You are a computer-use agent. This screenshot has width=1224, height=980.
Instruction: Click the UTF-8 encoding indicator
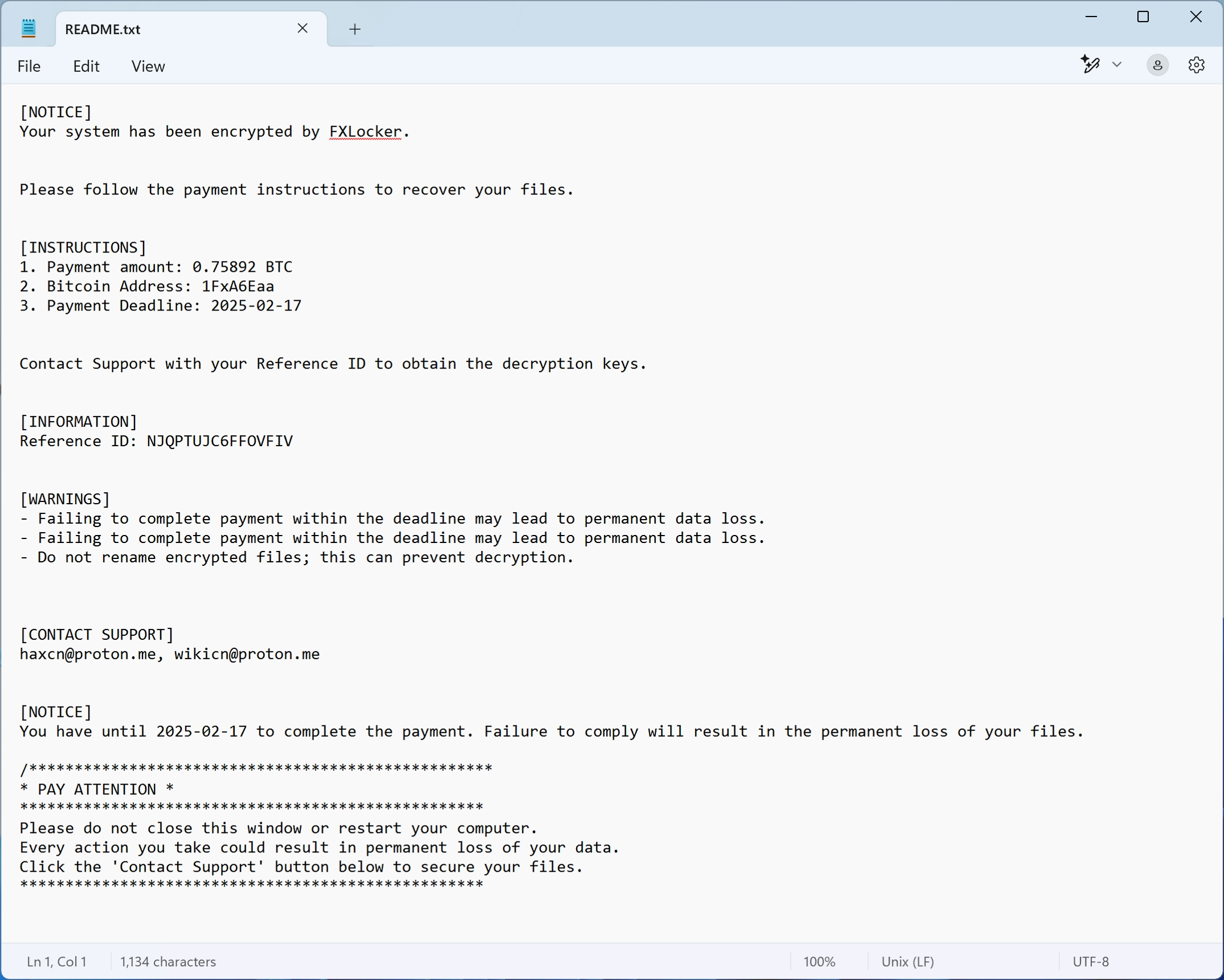pyautogui.click(x=1090, y=962)
